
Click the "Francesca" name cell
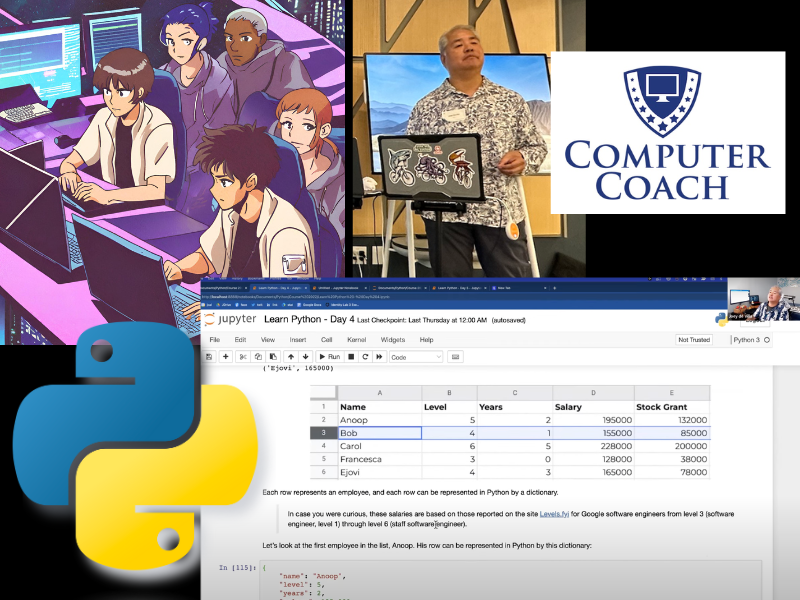point(380,459)
